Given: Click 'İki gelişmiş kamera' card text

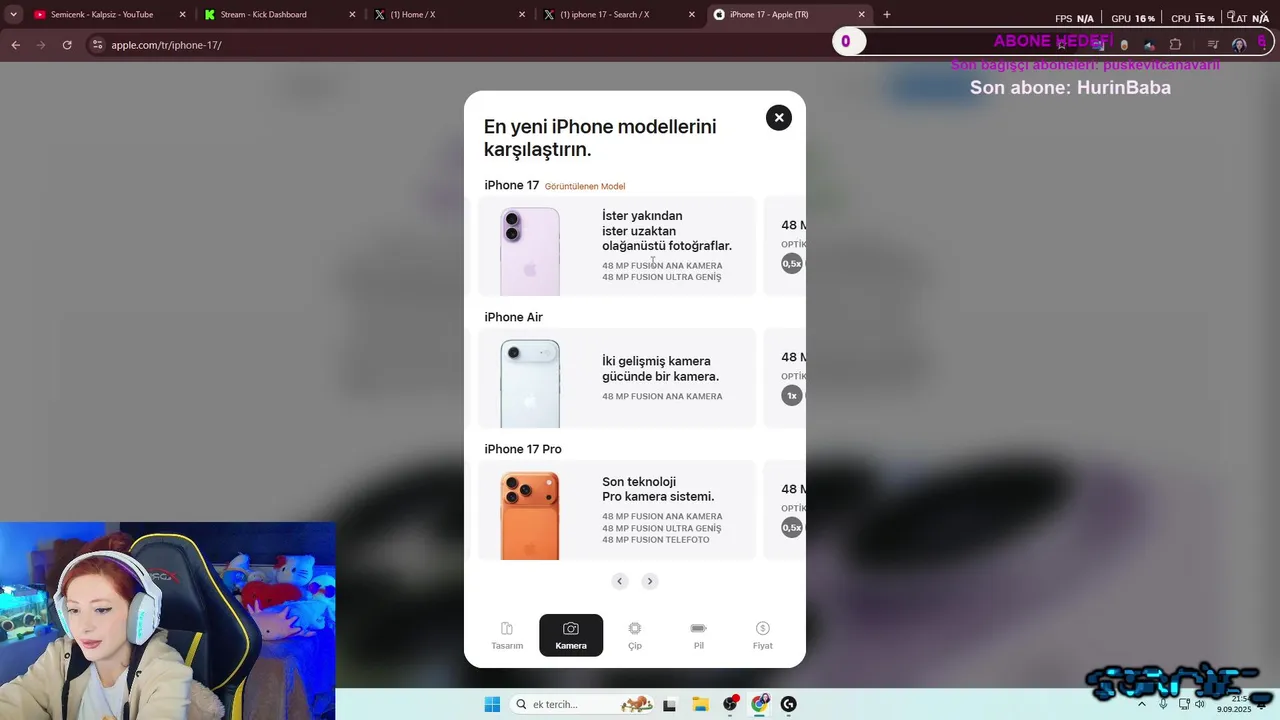Looking at the screenshot, I should 660,369.
